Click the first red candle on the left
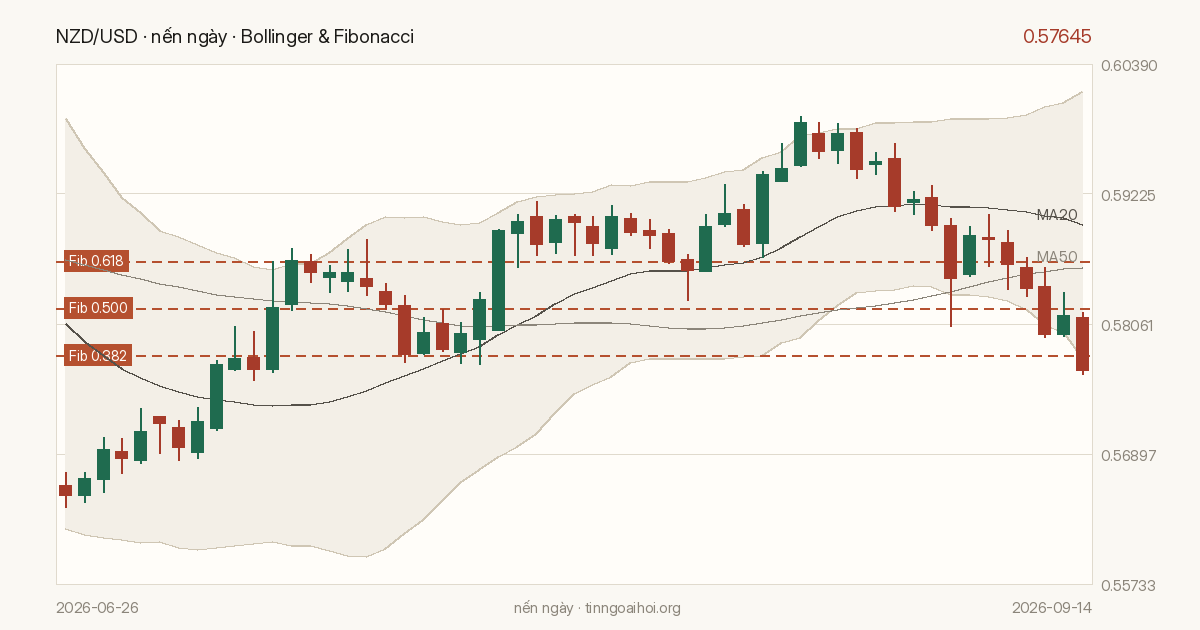Screen dimensions: 1200x630 coord(65,490)
